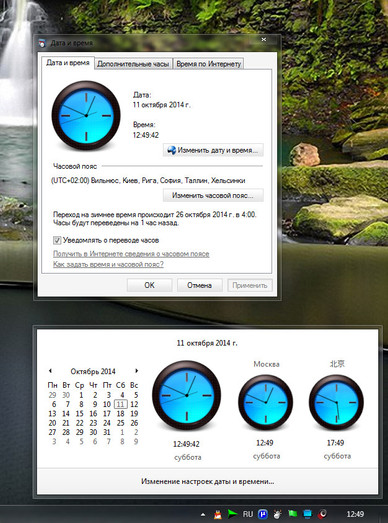Open Как задать время и часовой пояс link
The width and height of the screenshot is (388, 523).
[108, 265]
